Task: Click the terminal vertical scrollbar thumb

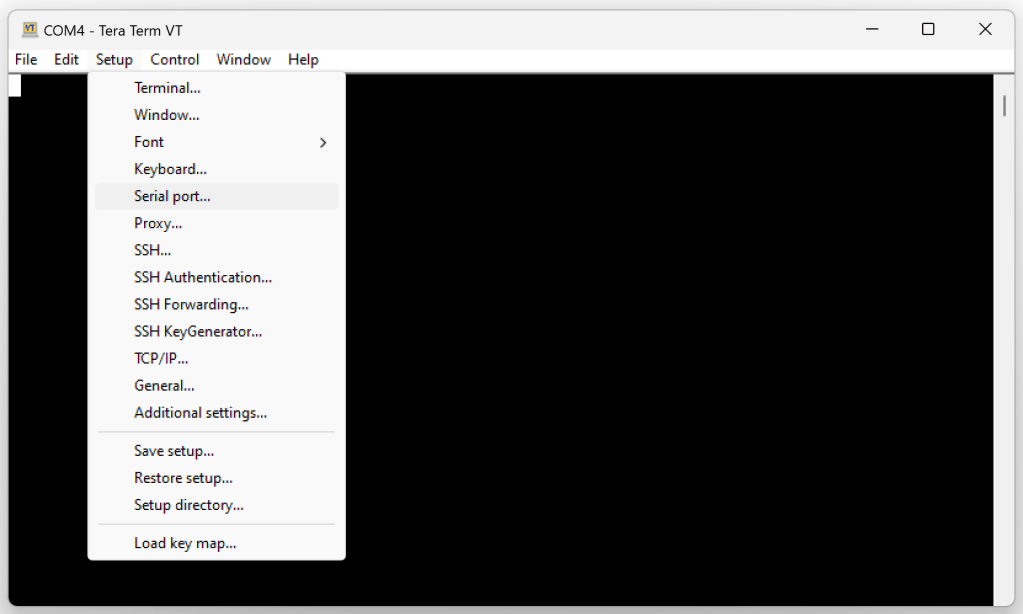Action: 1004,107
